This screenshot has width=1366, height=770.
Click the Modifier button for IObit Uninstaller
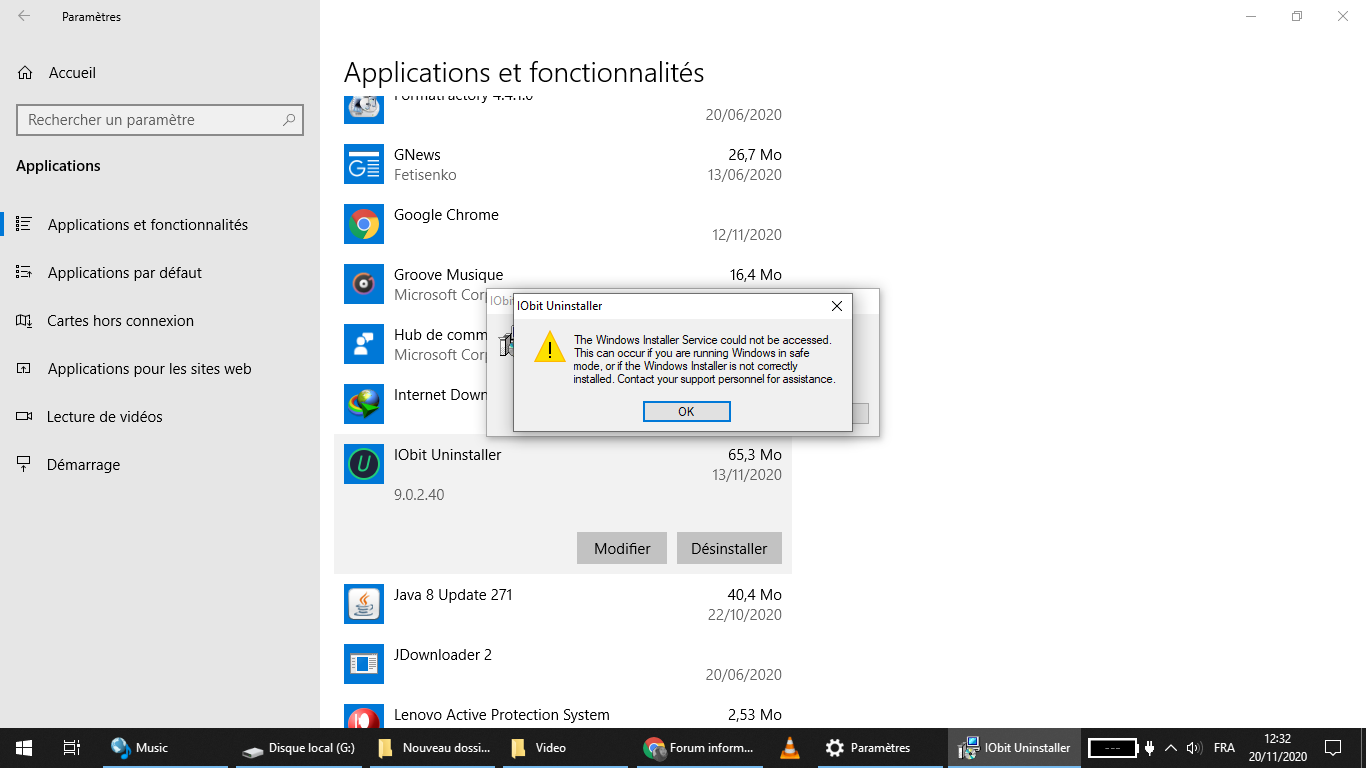tap(622, 548)
